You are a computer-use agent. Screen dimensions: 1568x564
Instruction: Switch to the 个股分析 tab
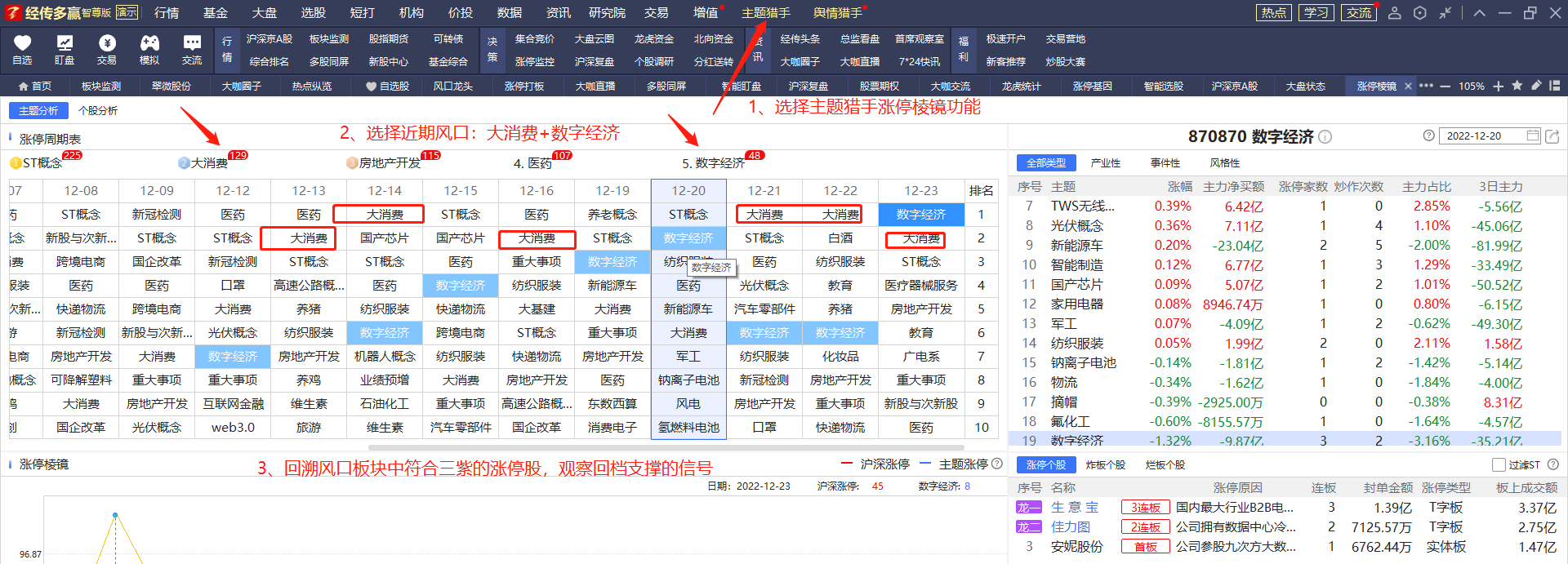[x=98, y=110]
